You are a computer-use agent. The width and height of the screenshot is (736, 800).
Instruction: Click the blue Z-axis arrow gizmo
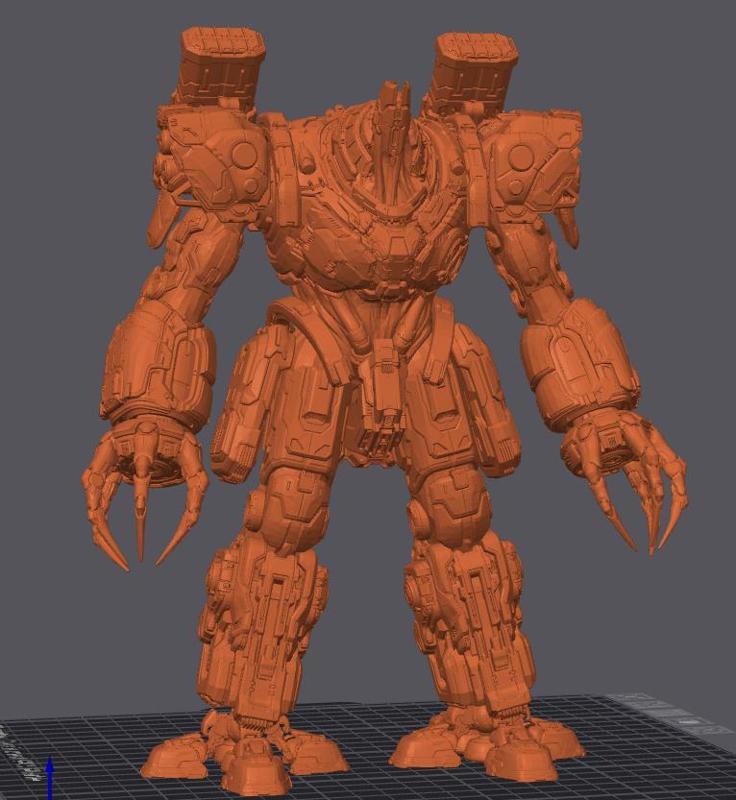tap(50, 779)
